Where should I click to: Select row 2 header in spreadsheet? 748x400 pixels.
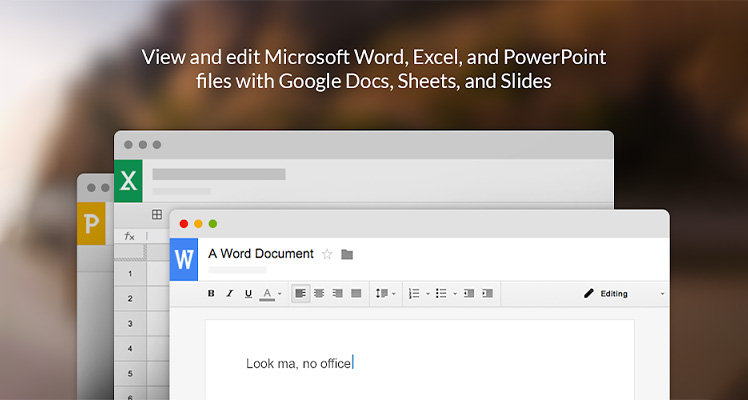tap(130, 299)
